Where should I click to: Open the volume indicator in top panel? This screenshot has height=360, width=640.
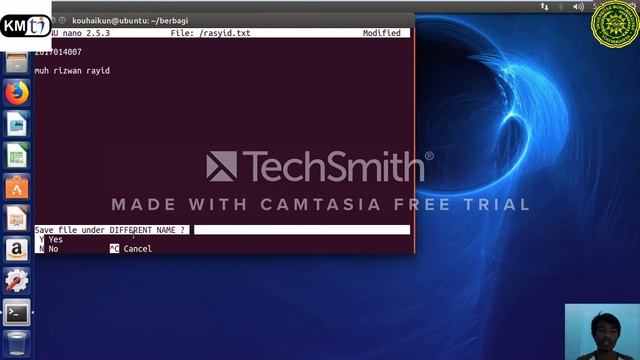(x=578, y=7)
